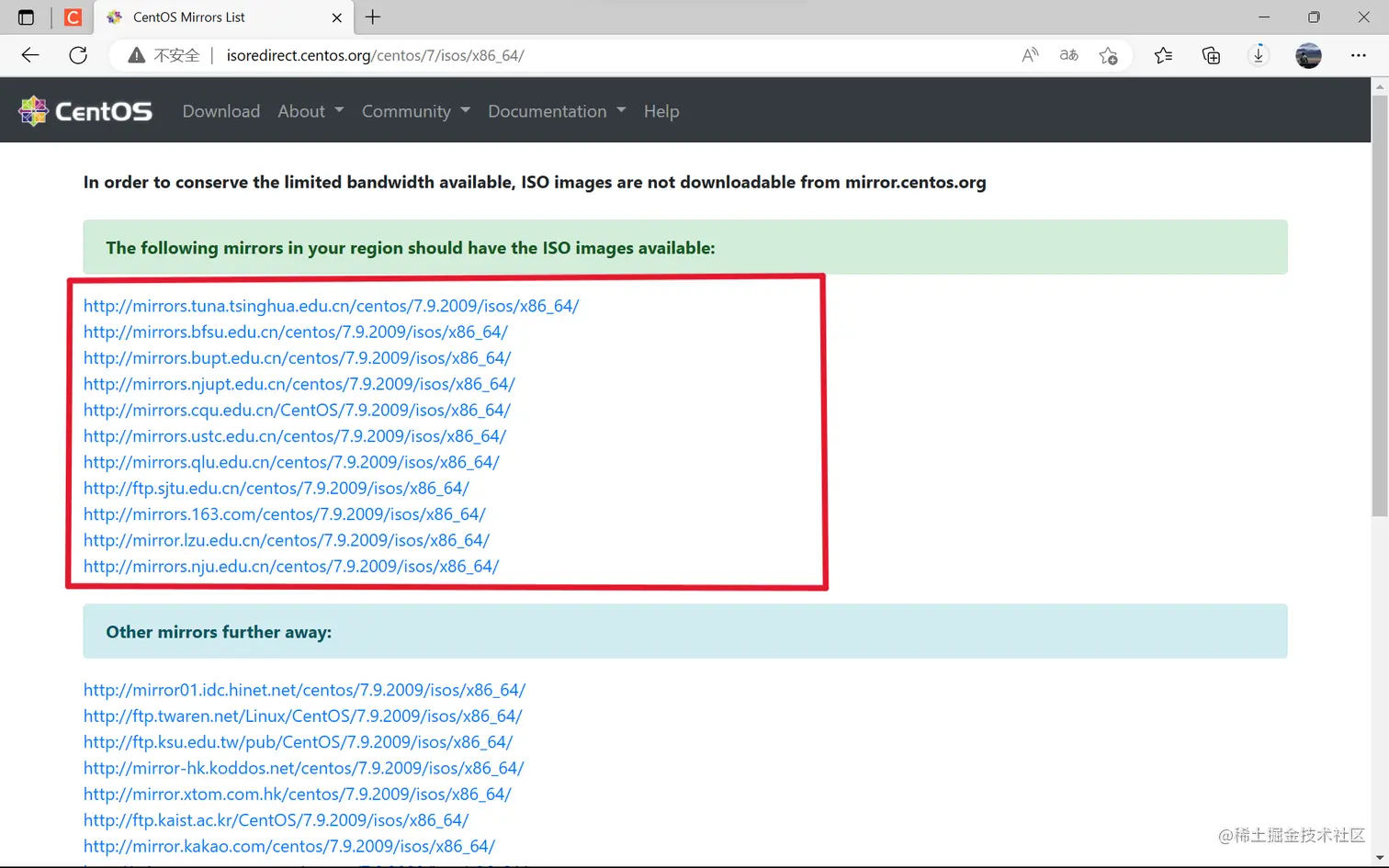Open the mirrors.nju.edu.cn mirror link
1389x868 pixels.
point(290,566)
